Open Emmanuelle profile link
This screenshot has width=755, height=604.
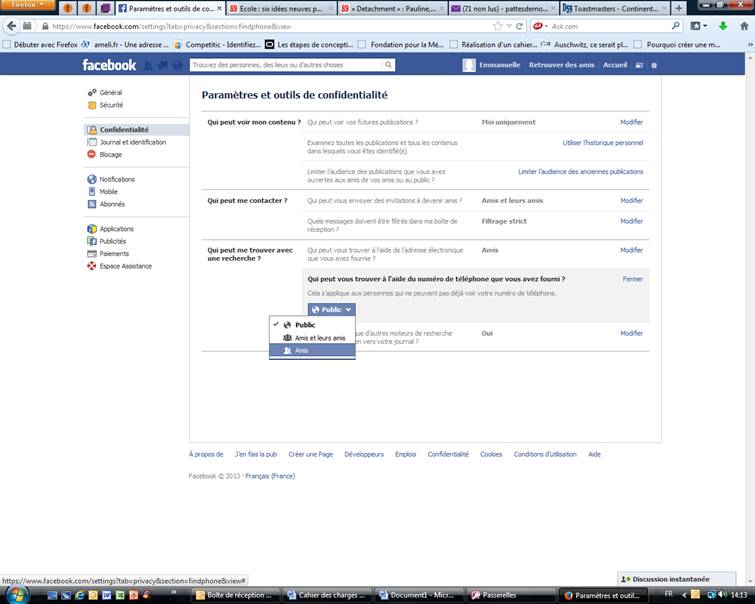coord(499,65)
